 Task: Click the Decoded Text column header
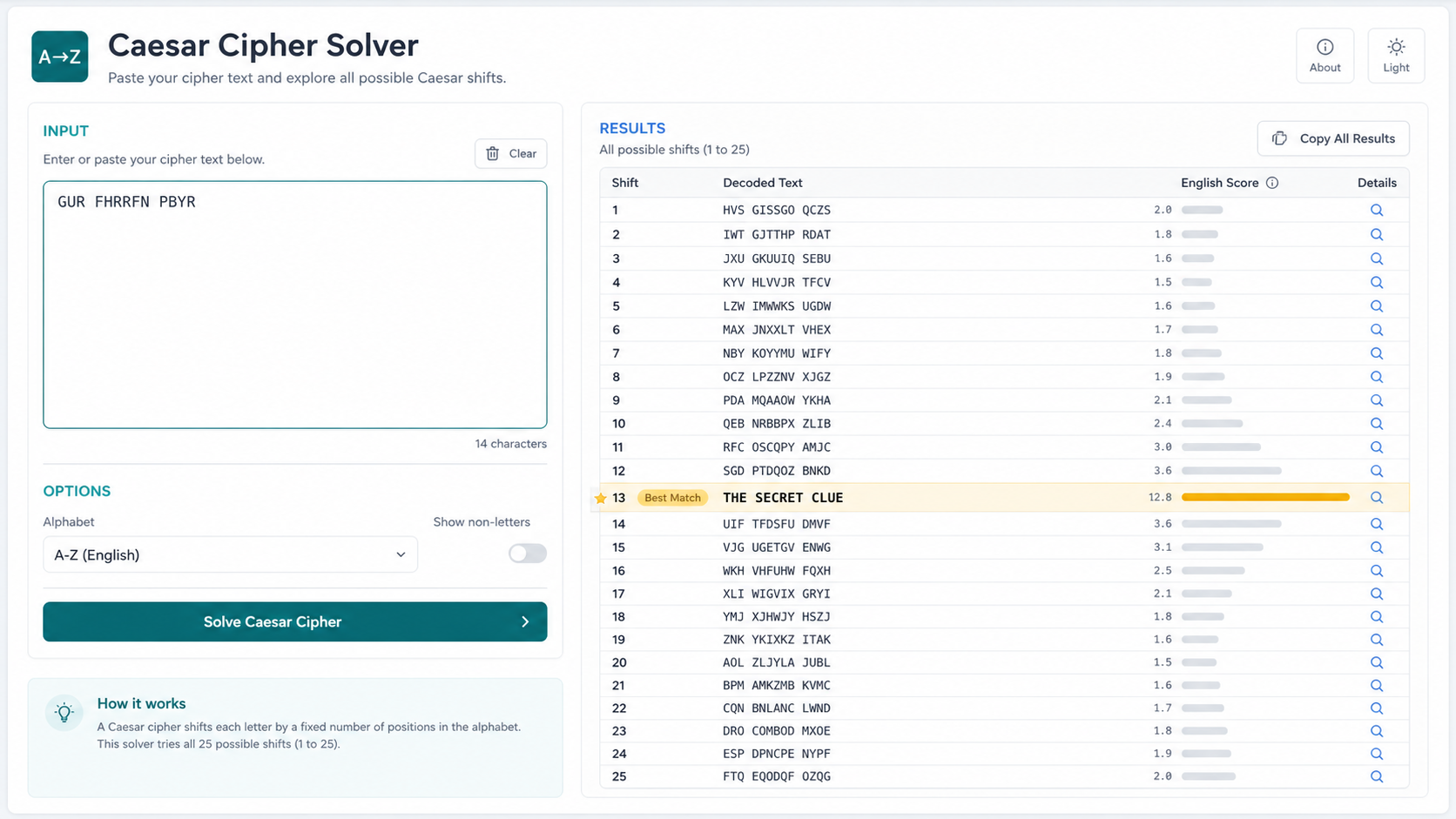coord(763,183)
